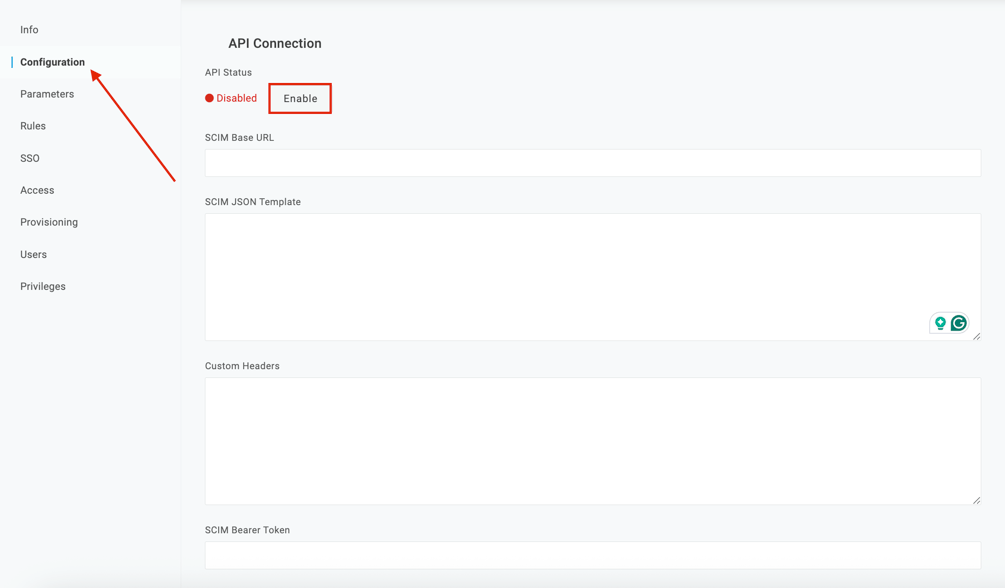Open the Parameters section
This screenshot has height=588, width=1005.
[x=47, y=93]
